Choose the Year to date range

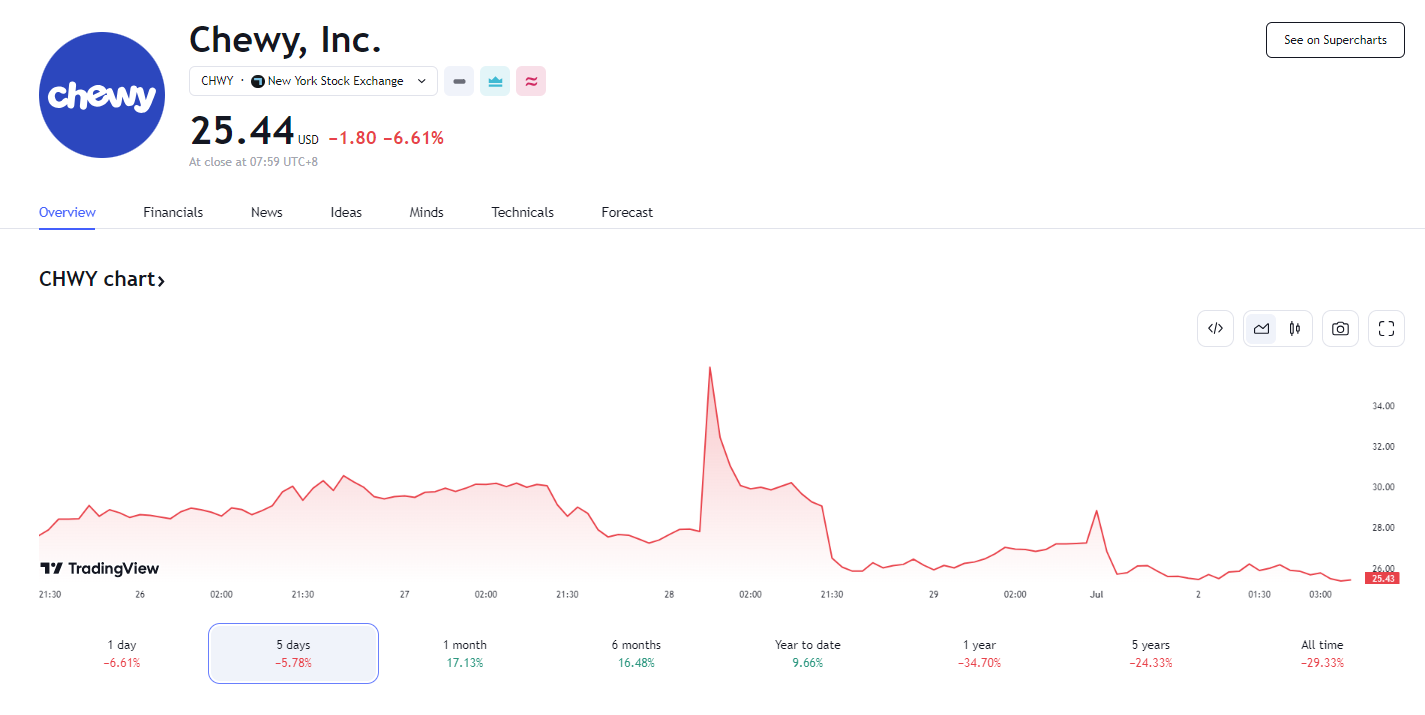point(807,653)
